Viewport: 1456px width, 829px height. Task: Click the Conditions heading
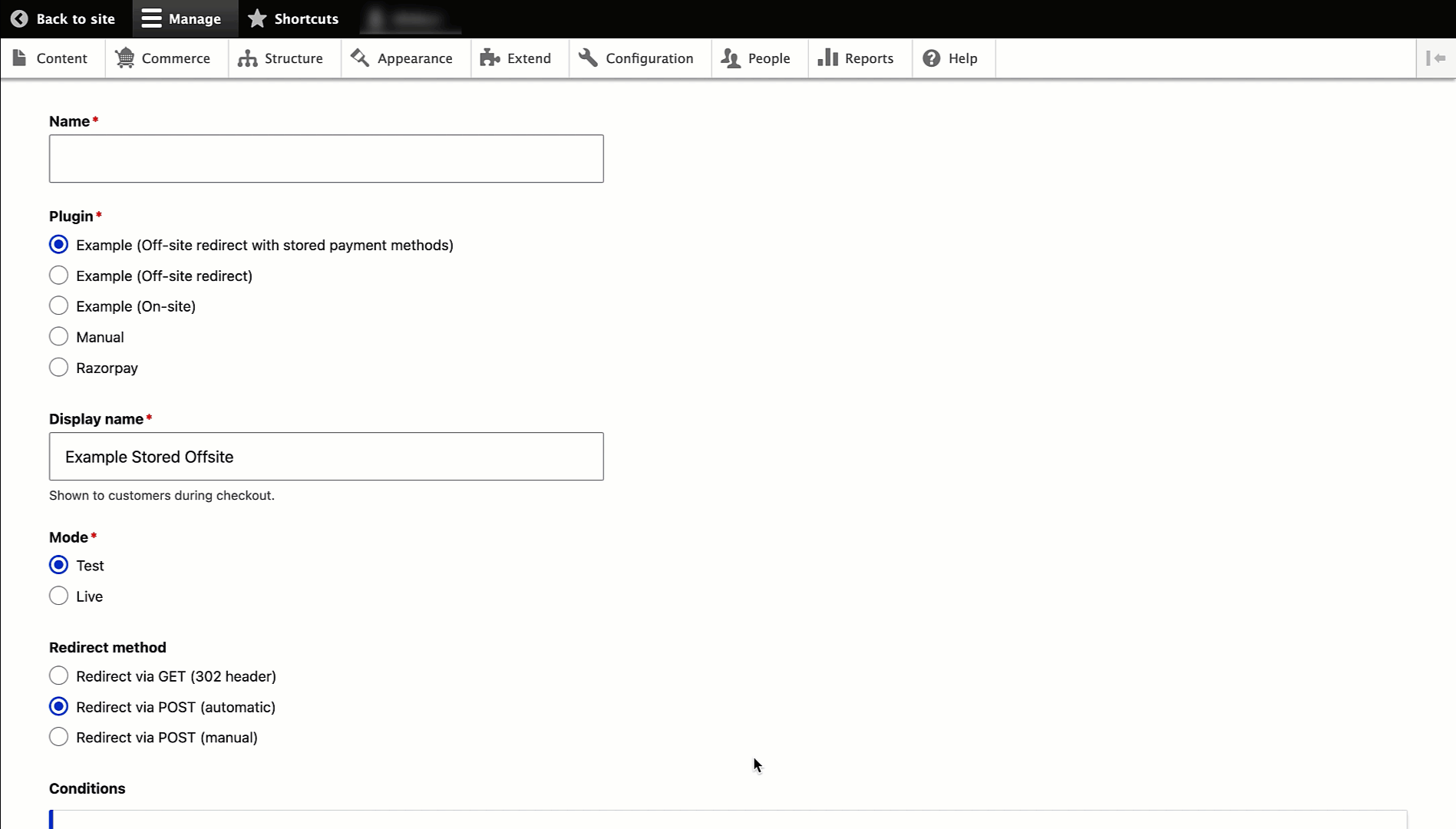click(87, 789)
